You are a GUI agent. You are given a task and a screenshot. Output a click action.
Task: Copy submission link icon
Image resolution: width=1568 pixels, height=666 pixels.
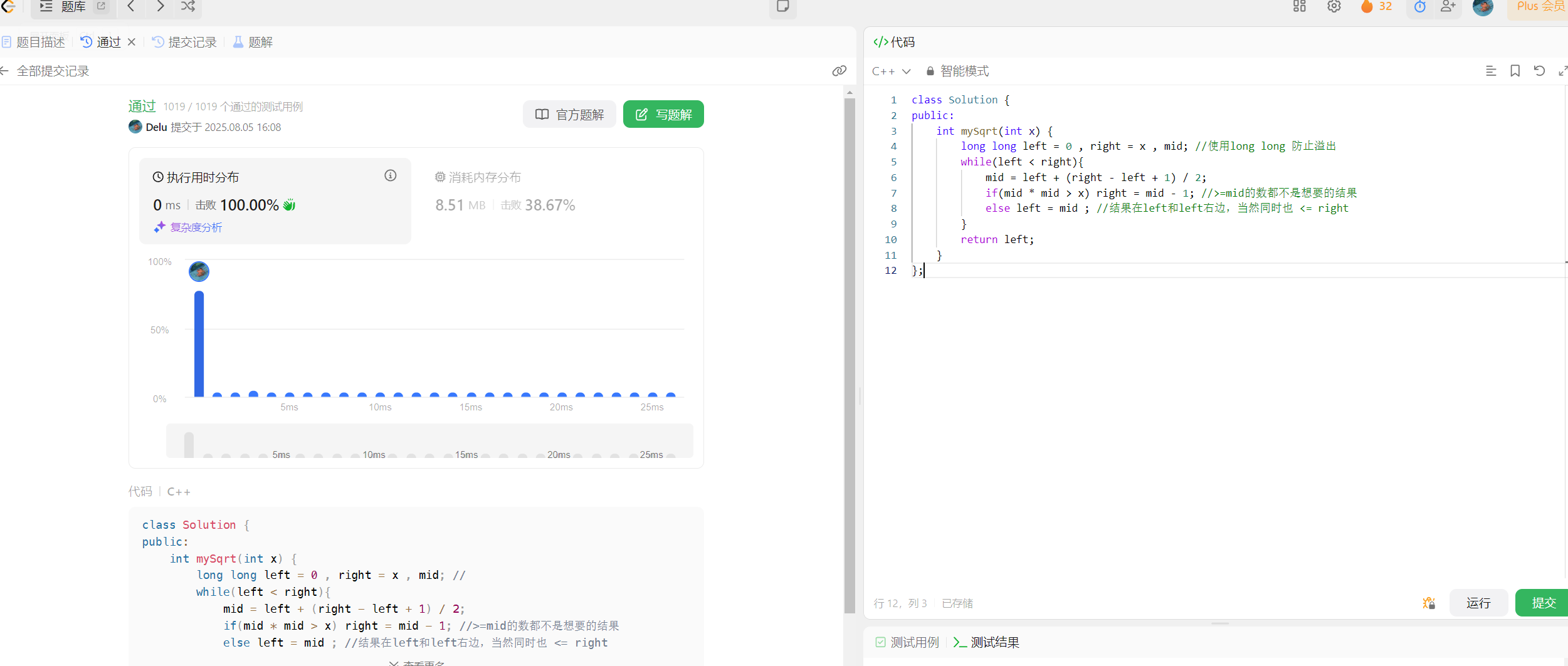click(839, 71)
